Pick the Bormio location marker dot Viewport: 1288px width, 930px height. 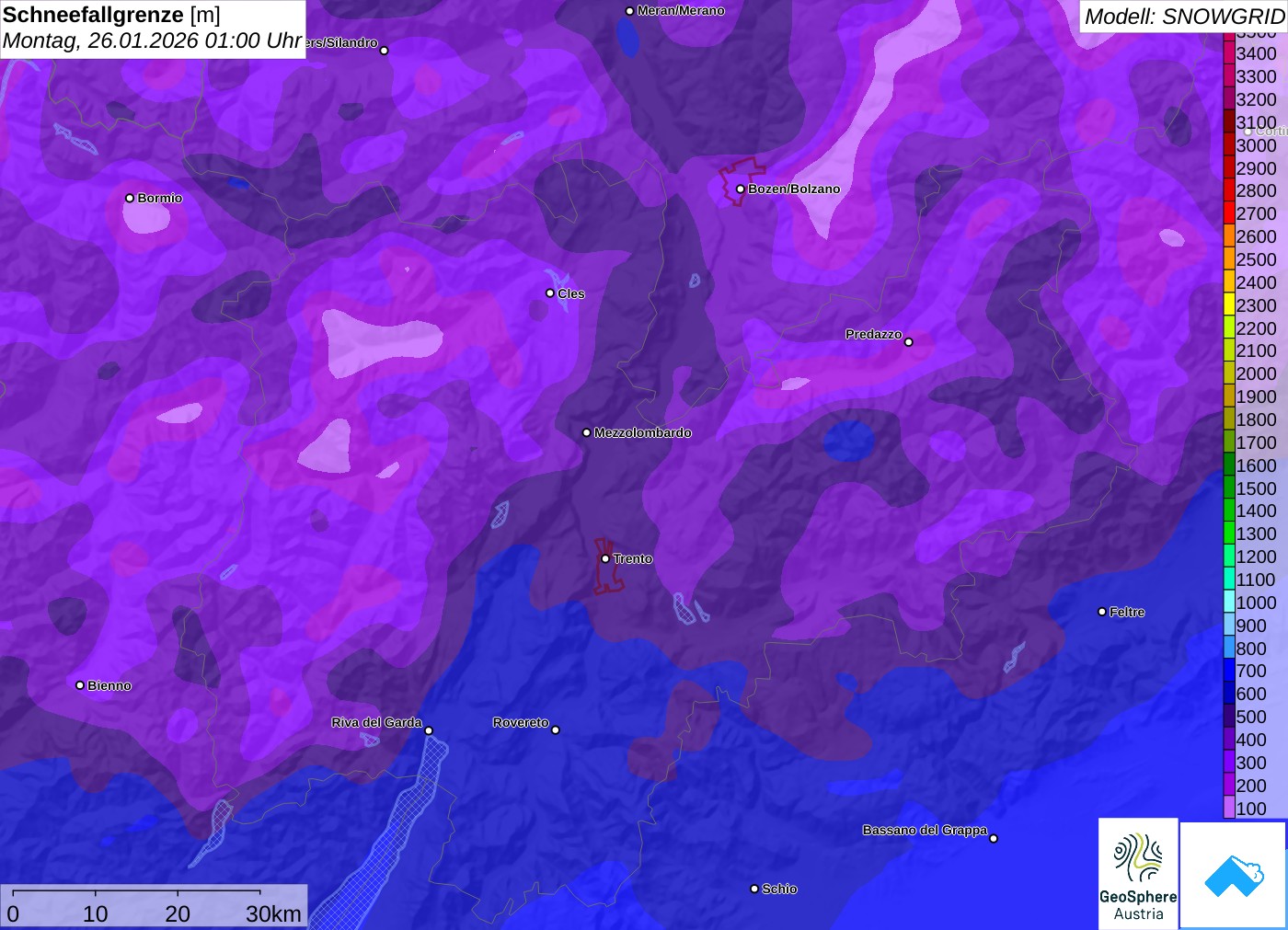pos(130,198)
